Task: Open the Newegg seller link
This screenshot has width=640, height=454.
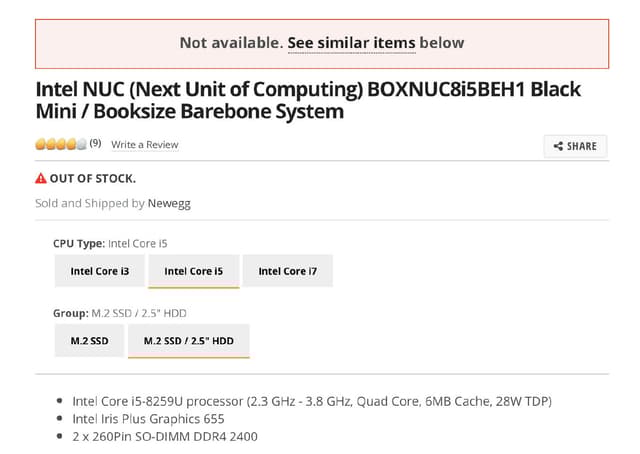Action: pyautogui.click(x=169, y=203)
